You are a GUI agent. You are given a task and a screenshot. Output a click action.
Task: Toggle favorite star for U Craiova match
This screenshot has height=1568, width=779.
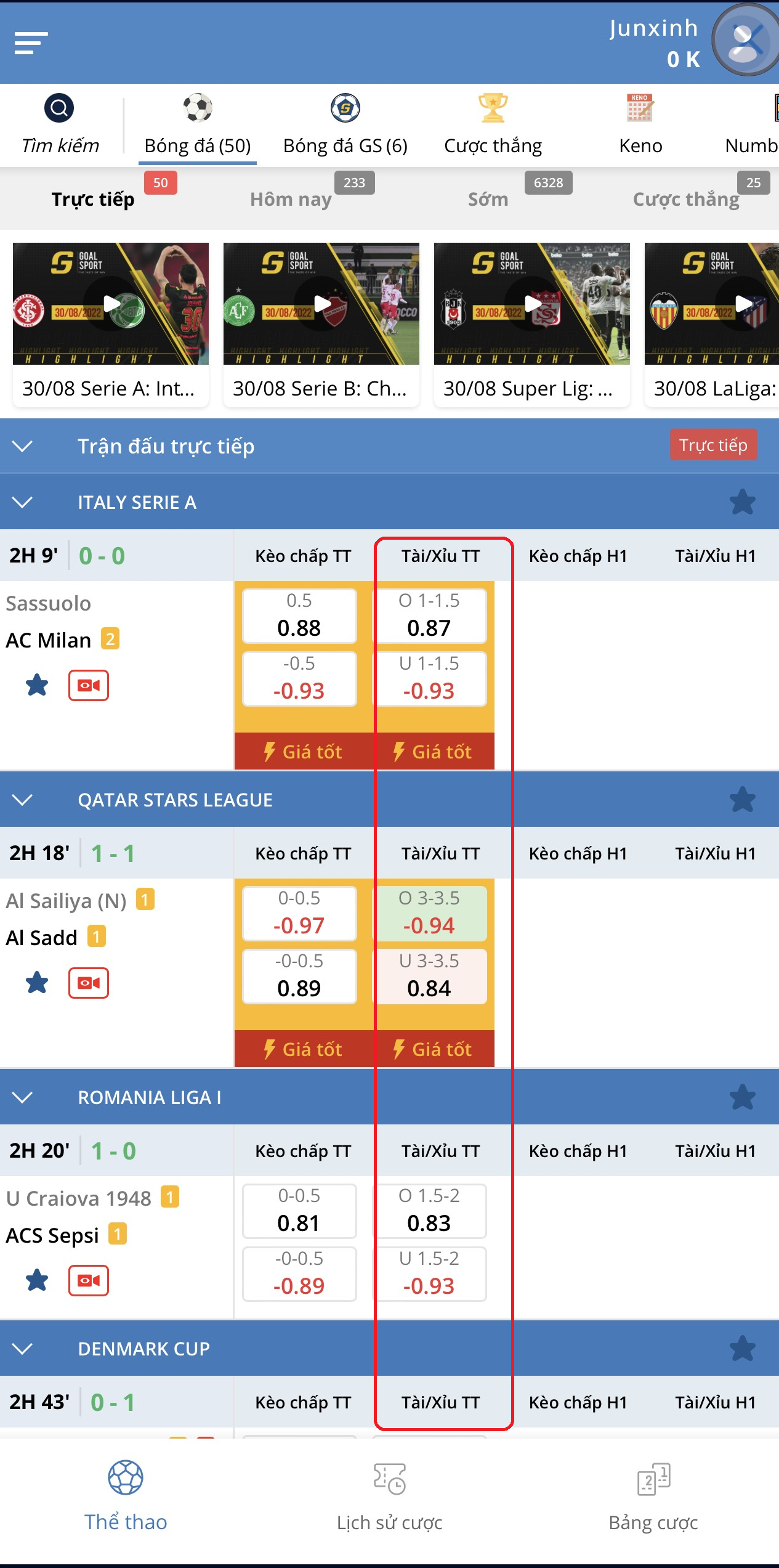37,1281
